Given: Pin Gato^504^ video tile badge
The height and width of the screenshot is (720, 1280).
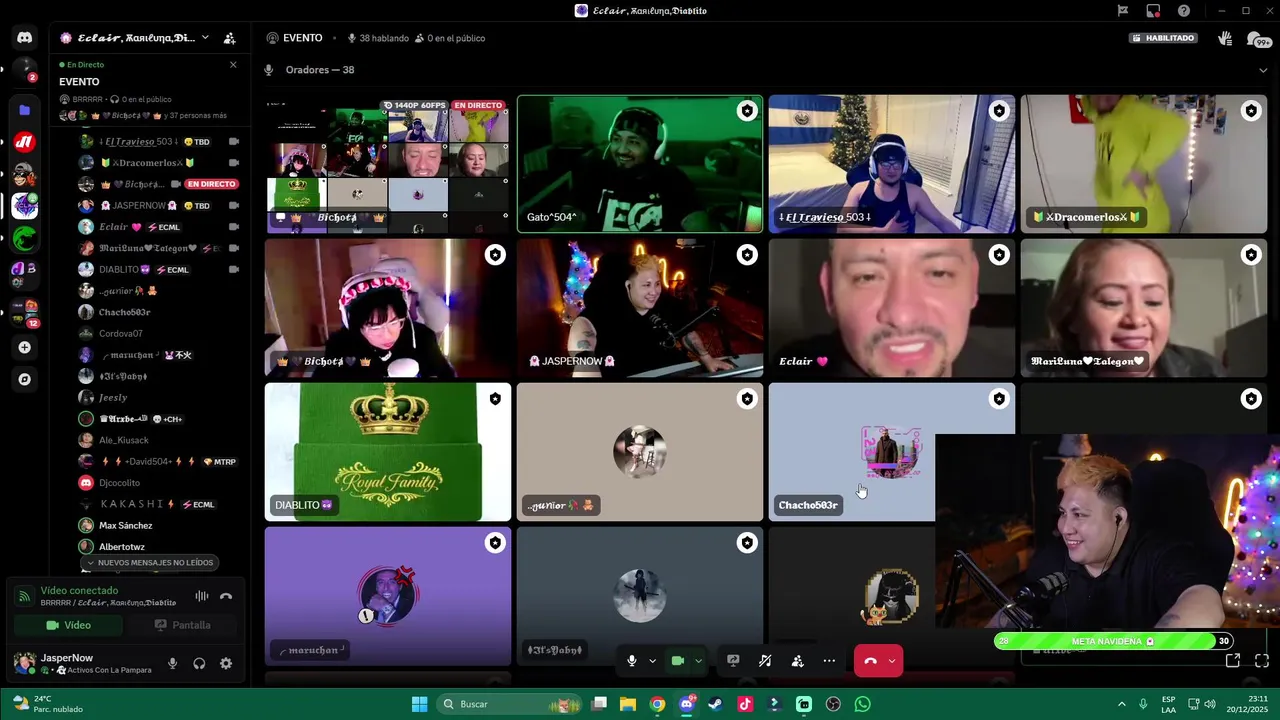Looking at the screenshot, I should click(x=747, y=111).
